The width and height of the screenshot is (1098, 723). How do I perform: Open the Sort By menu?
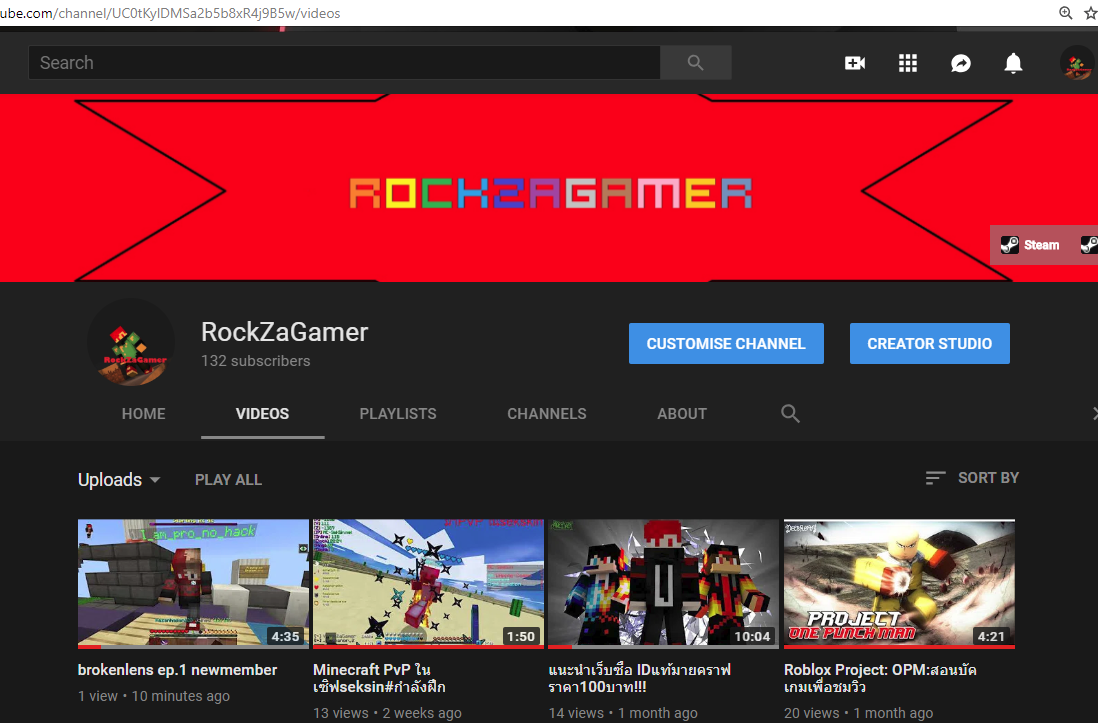pos(972,478)
